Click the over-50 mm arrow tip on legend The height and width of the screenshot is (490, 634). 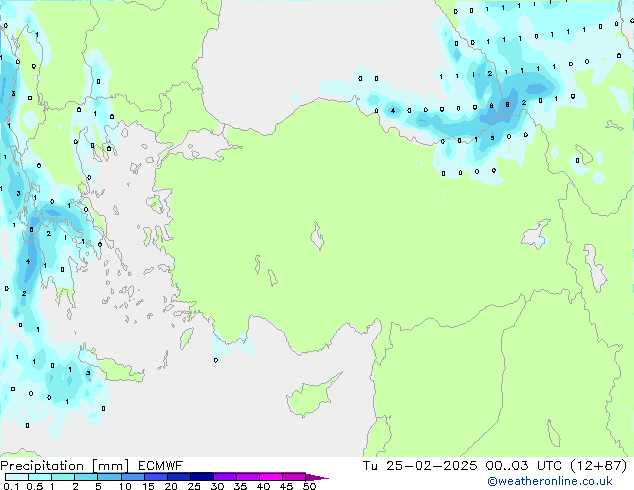coord(317,477)
